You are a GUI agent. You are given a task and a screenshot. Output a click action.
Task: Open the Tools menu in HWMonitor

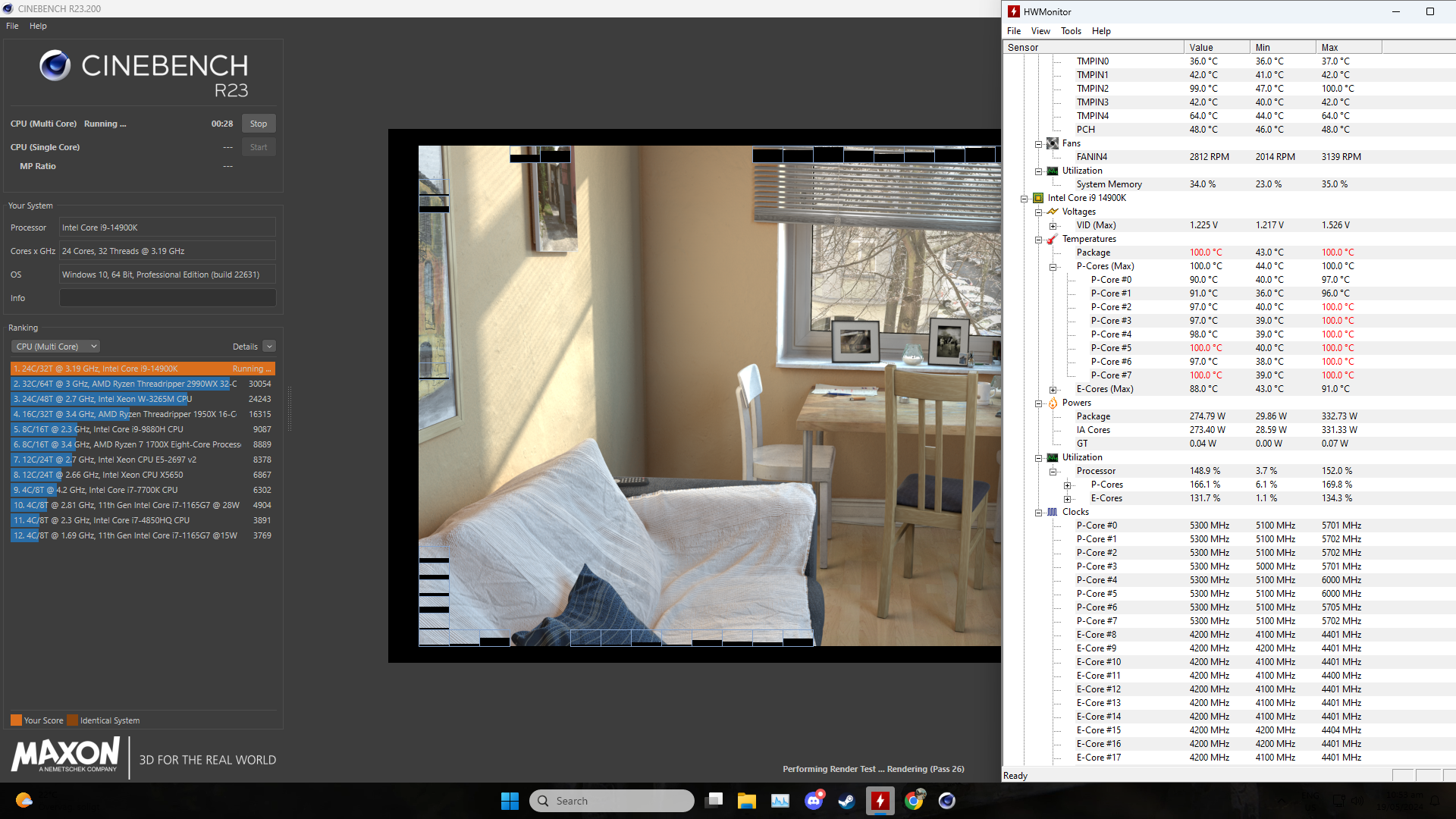pos(1071,31)
